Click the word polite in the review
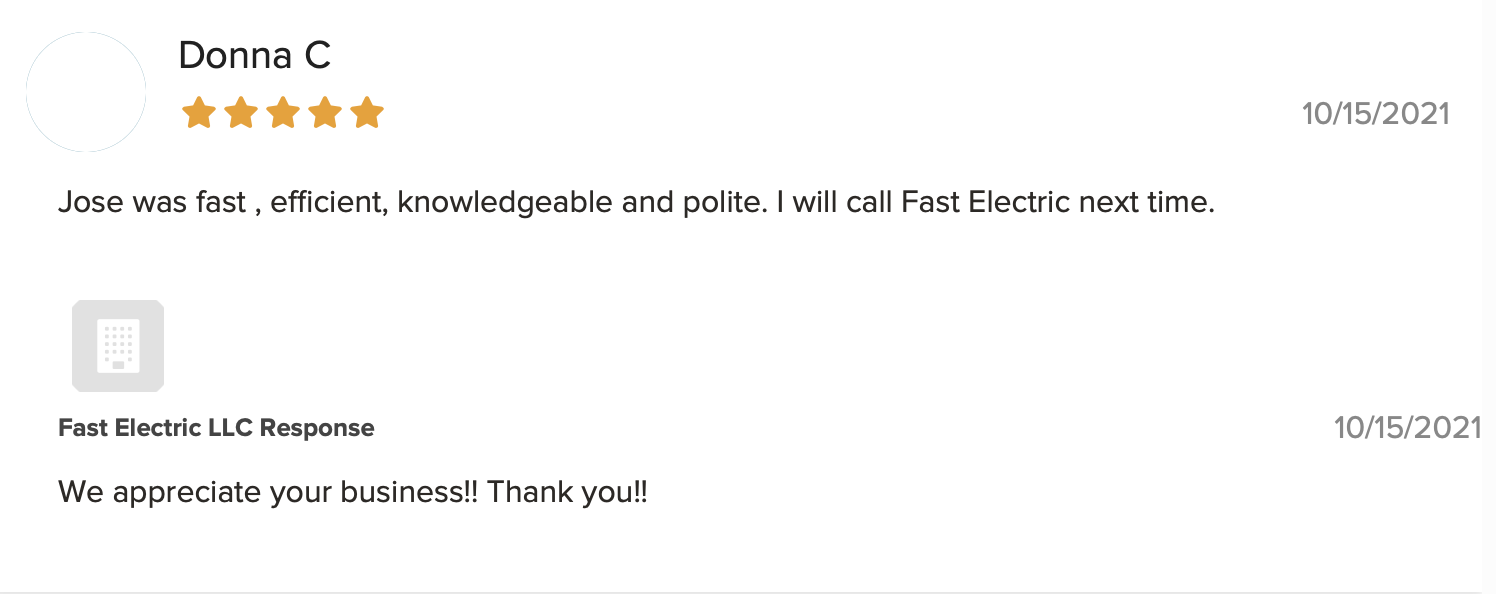1496x594 pixels. (x=711, y=203)
